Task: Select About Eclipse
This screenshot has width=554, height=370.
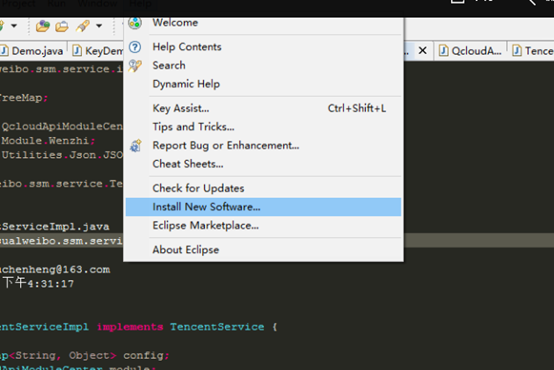Action: tap(263, 250)
